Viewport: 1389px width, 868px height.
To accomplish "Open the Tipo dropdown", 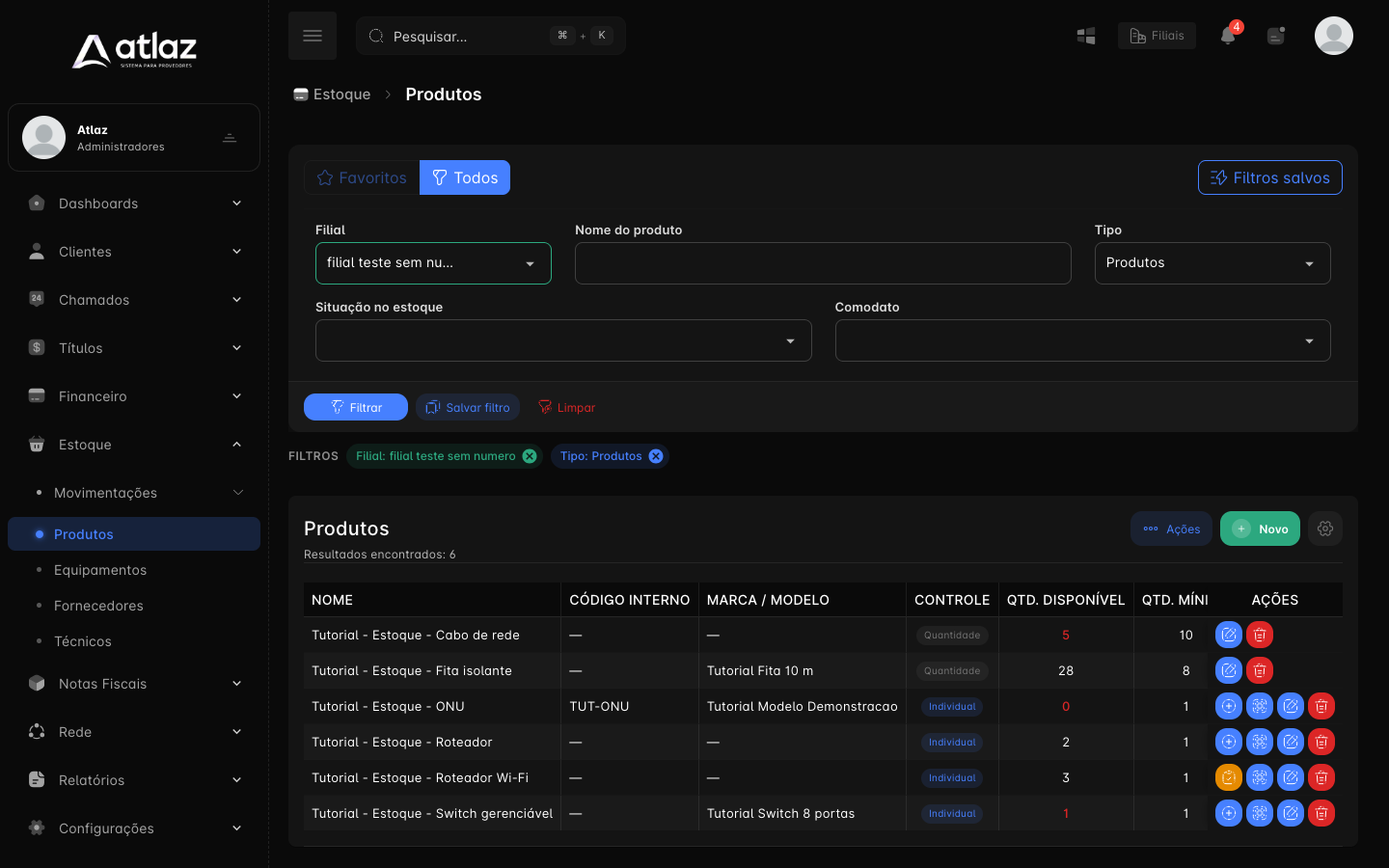I will 1212,263.
